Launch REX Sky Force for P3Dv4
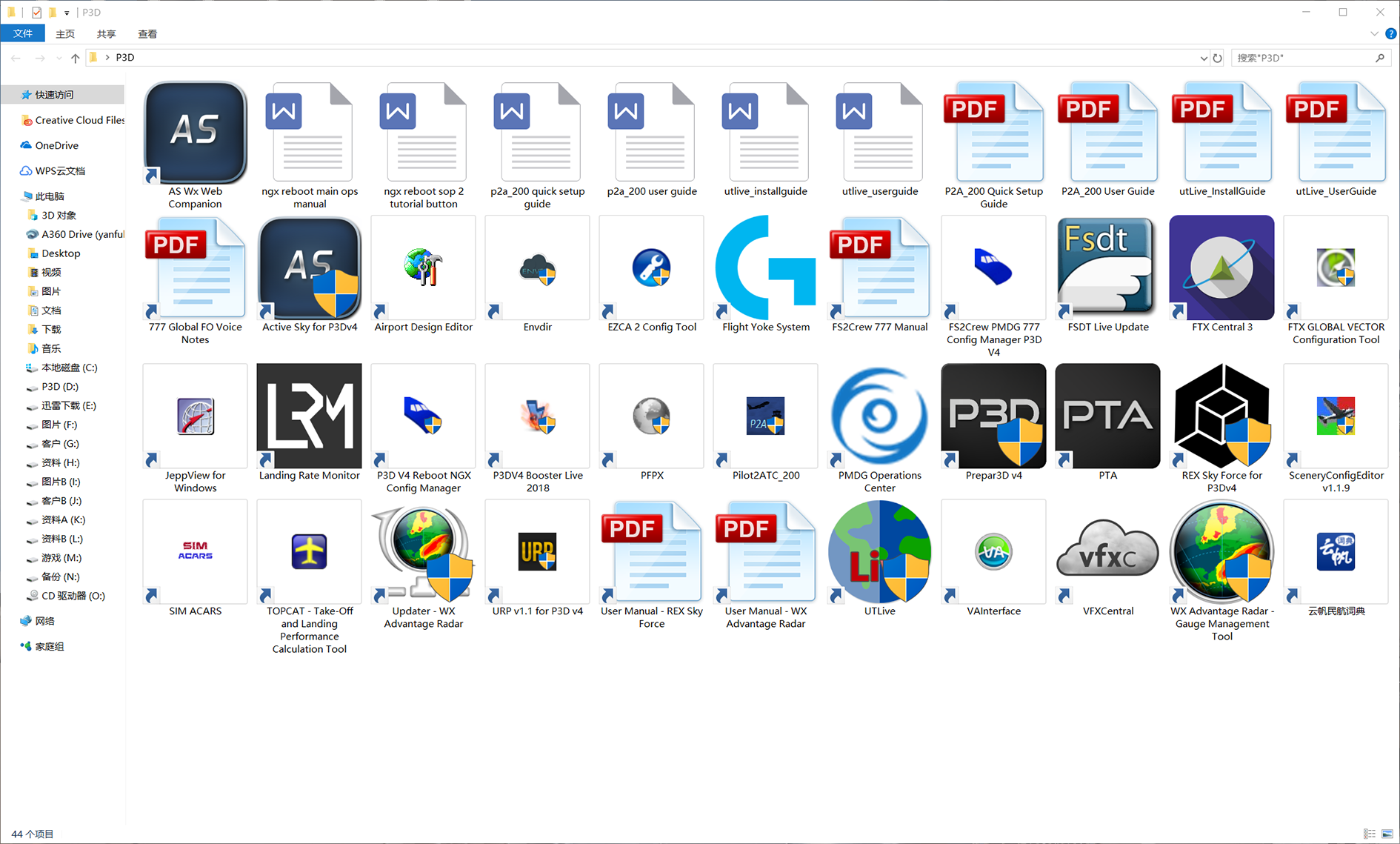The width and height of the screenshot is (1400, 844). pyautogui.click(x=1221, y=429)
